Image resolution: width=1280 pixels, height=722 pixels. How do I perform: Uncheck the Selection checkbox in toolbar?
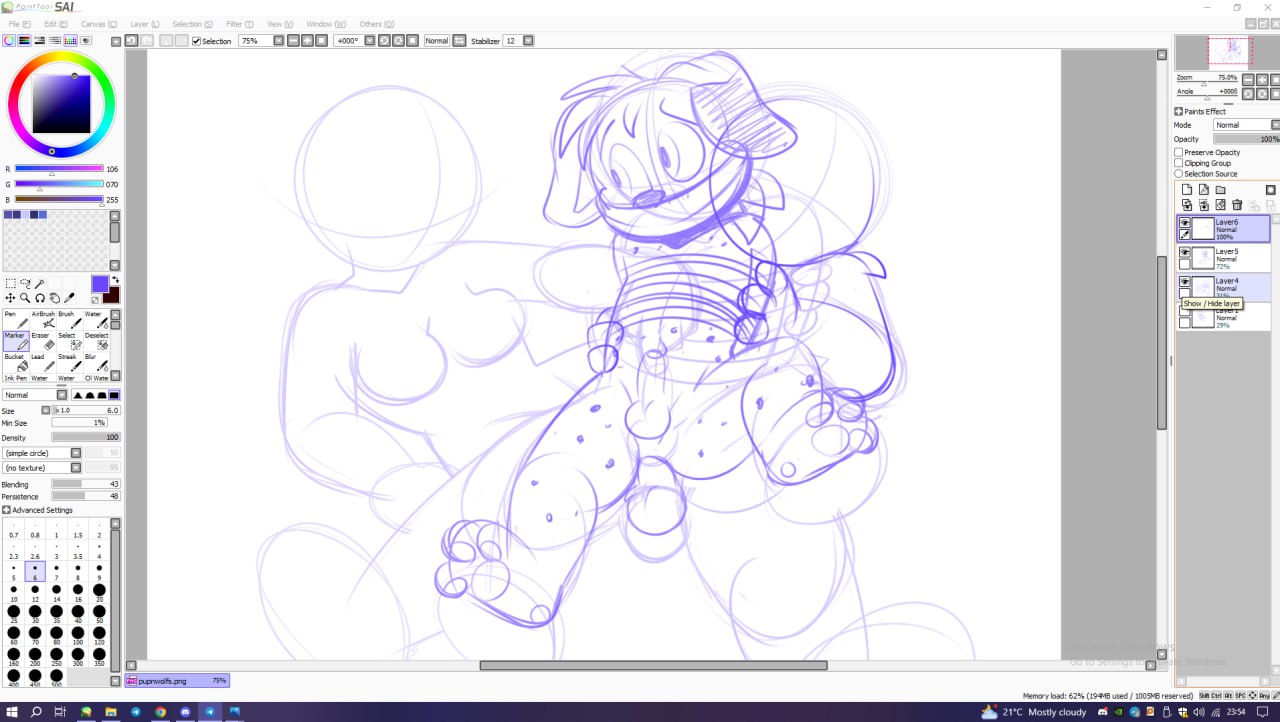click(196, 41)
